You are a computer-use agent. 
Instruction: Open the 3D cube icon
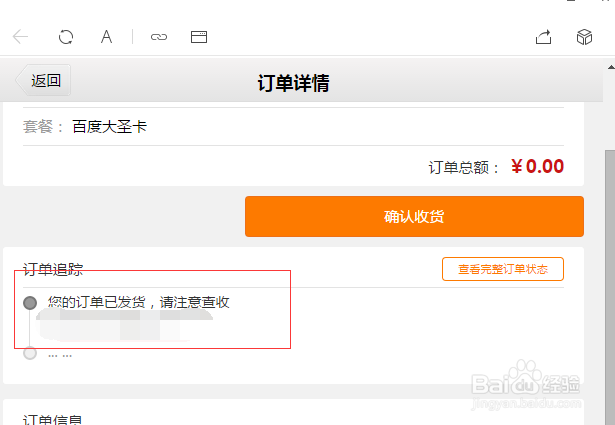point(584,37)
